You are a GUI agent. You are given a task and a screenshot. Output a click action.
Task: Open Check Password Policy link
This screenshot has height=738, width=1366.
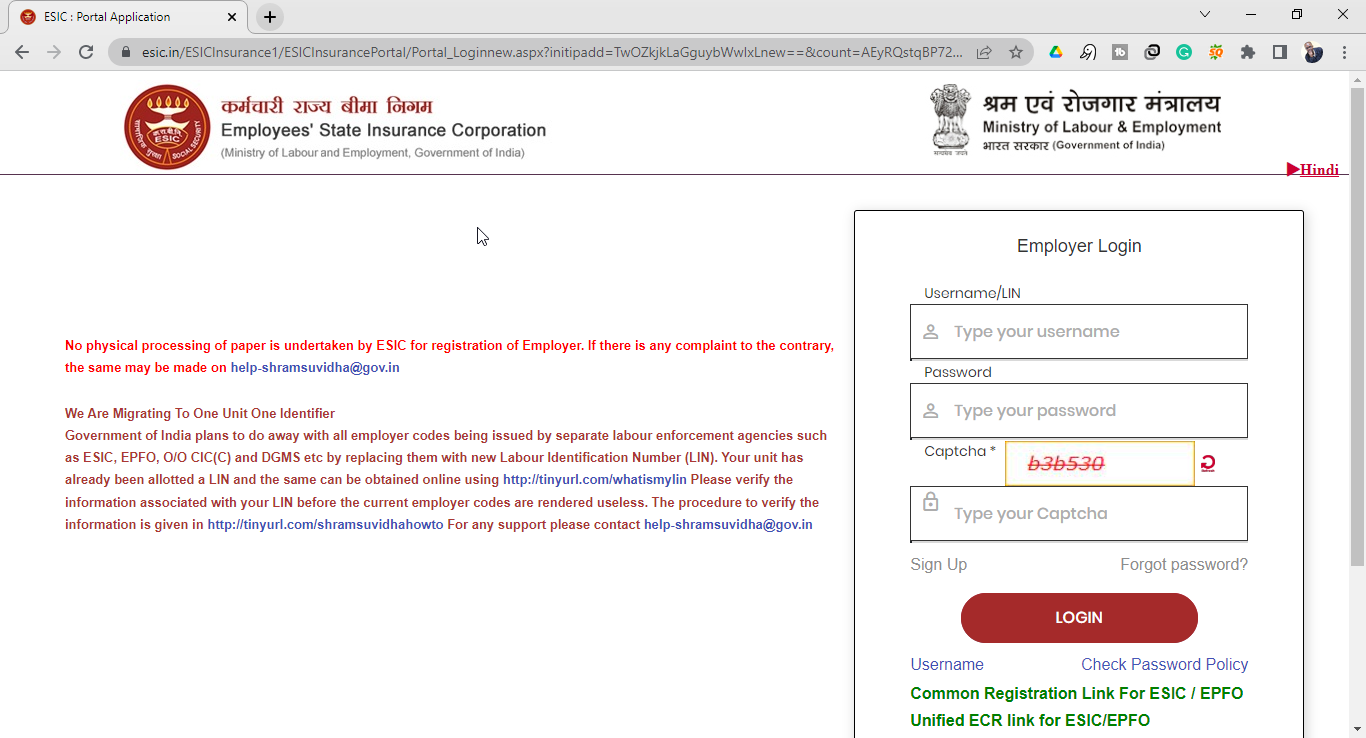tap(1165, 664)
